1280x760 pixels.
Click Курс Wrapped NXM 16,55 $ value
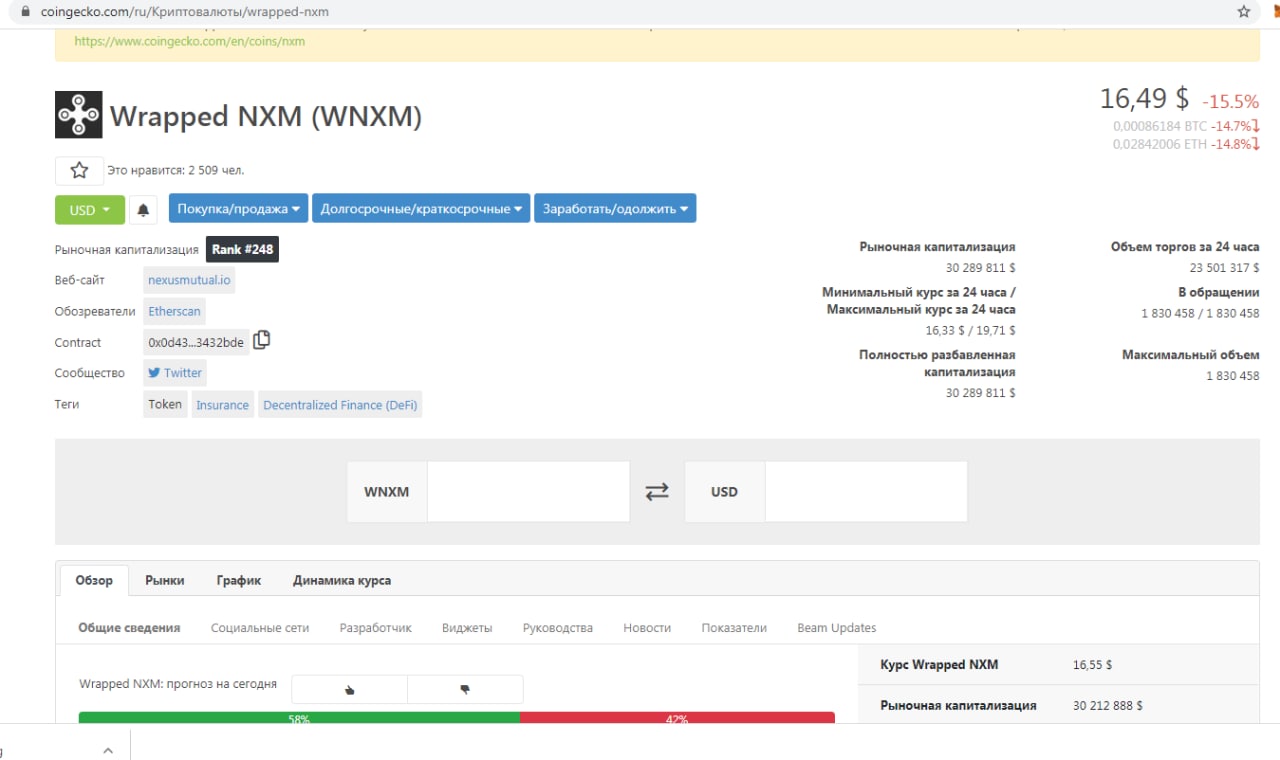pos(1092,664)
